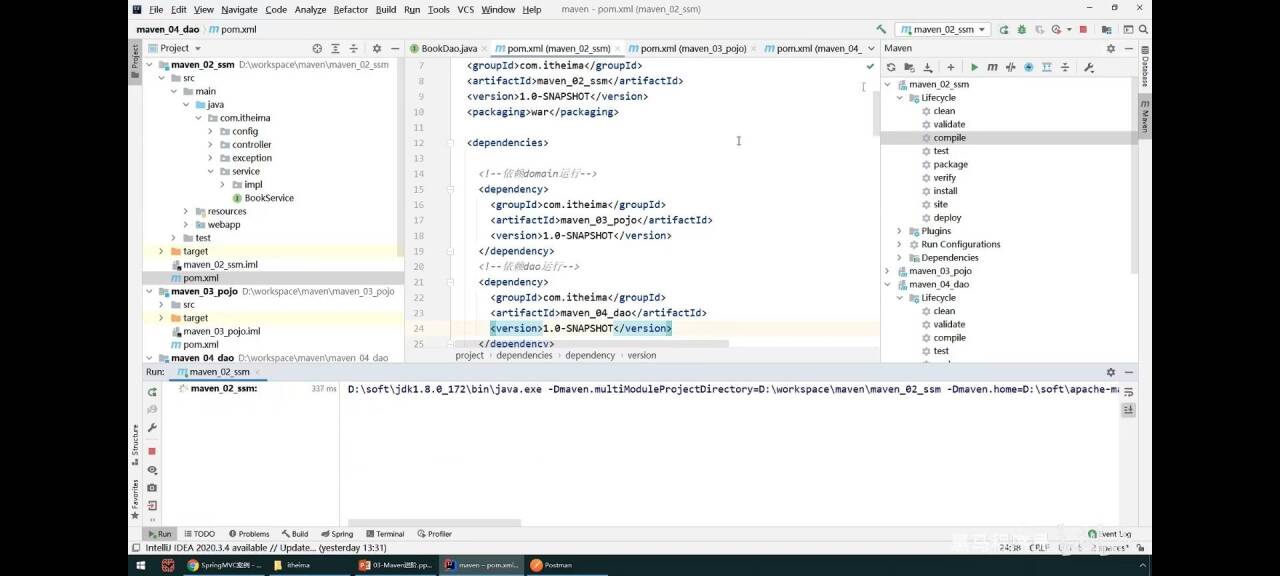Open Maven settings wrench icon
1280x576 pixels.
click(1089, 67)
